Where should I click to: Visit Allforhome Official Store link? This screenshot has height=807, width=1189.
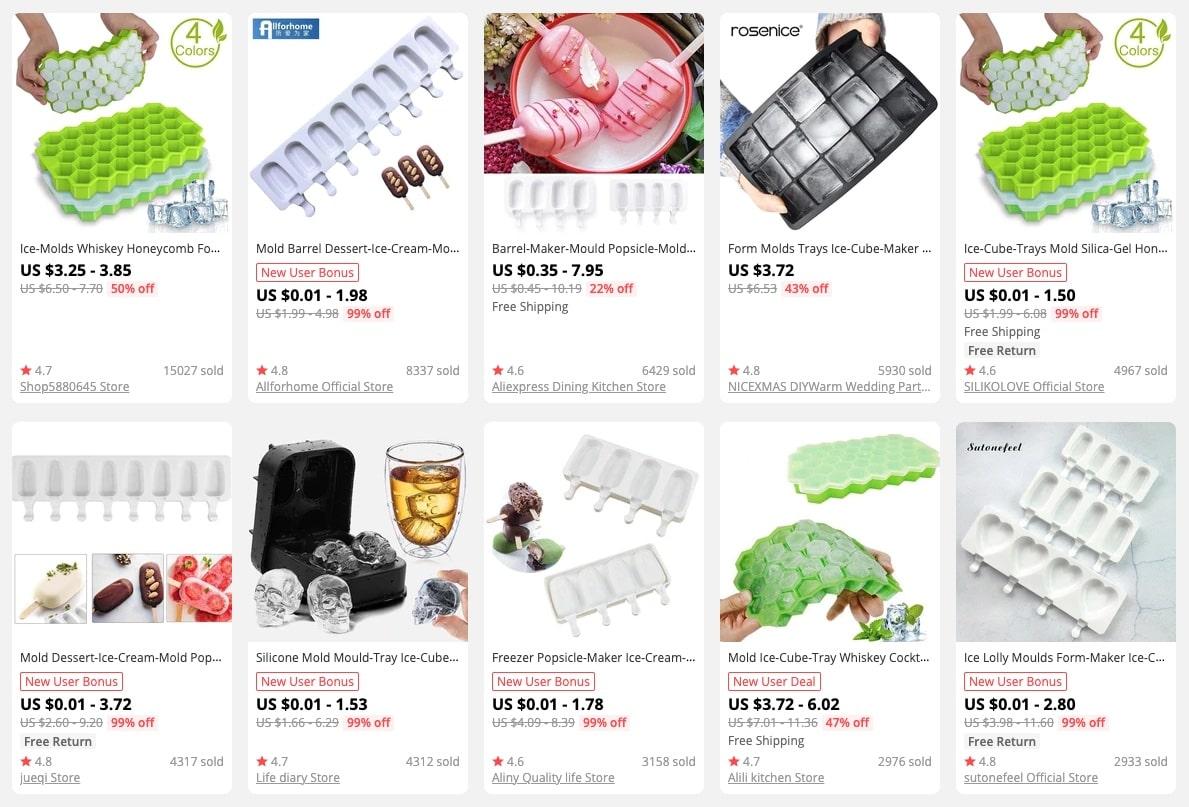325,387
